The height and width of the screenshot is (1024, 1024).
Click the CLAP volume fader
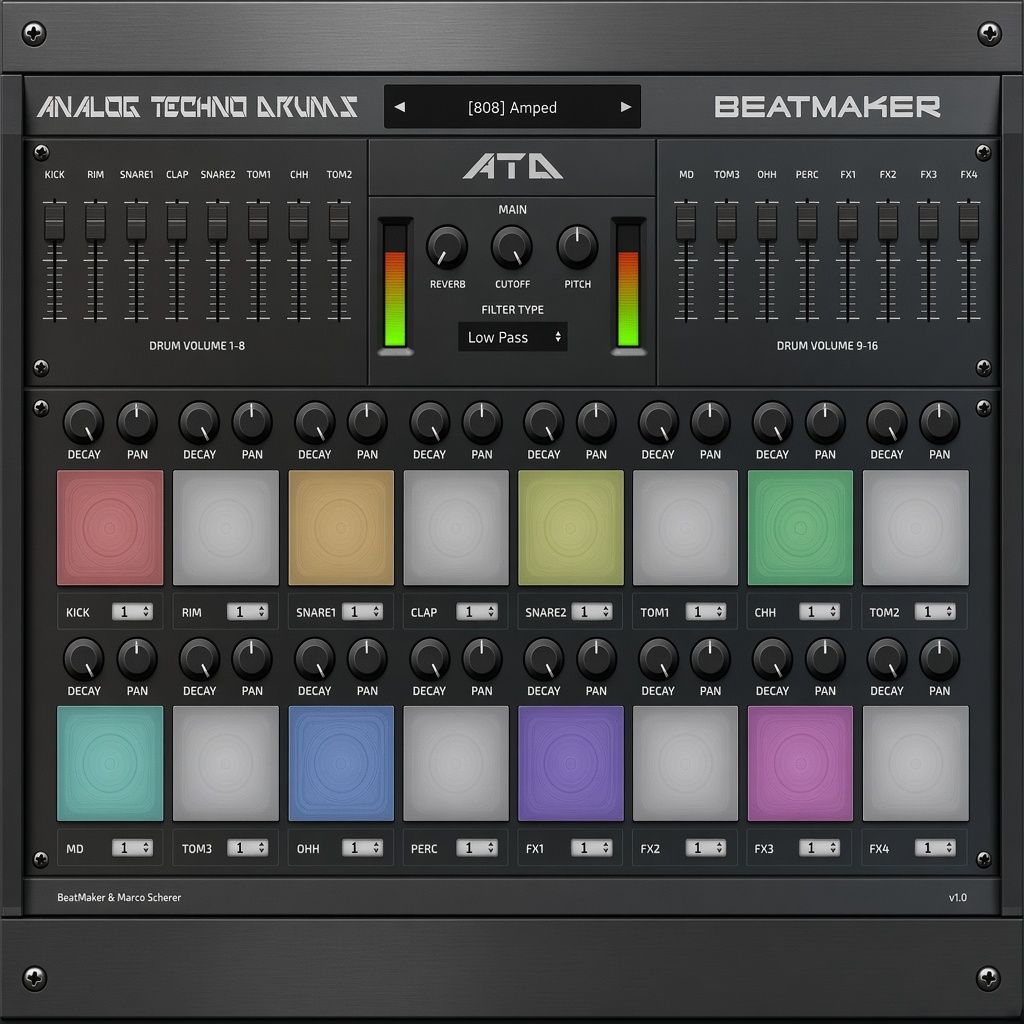176,222
